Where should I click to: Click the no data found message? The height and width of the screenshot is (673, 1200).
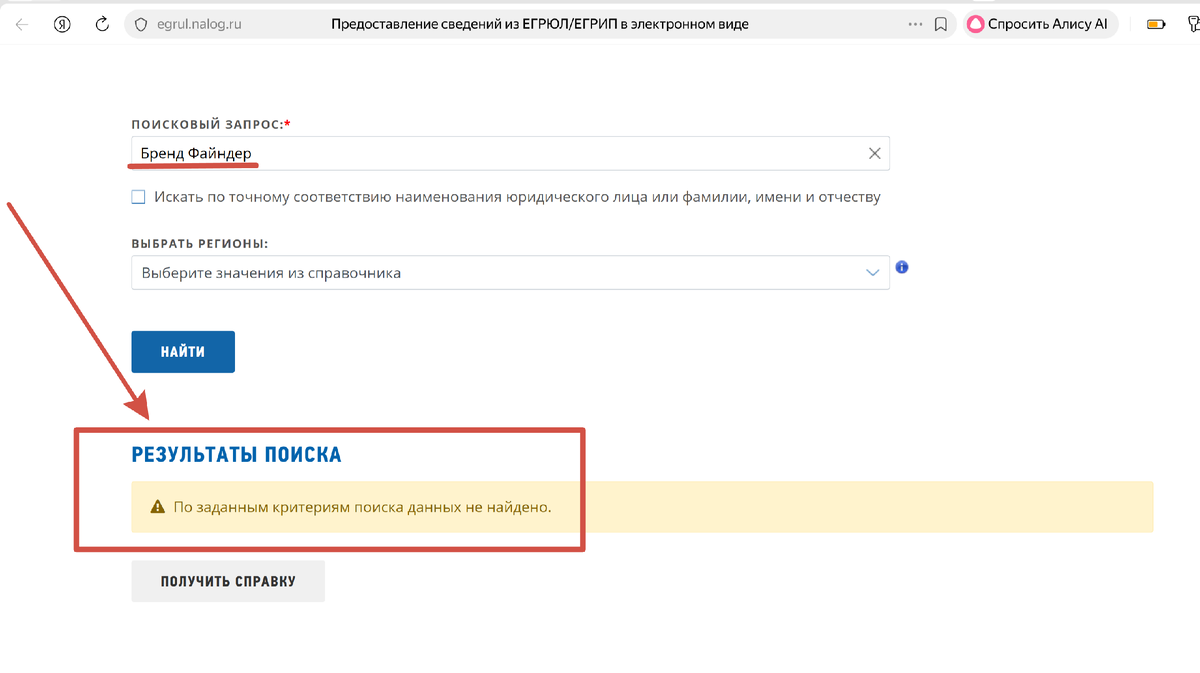[x=362, y=507]
